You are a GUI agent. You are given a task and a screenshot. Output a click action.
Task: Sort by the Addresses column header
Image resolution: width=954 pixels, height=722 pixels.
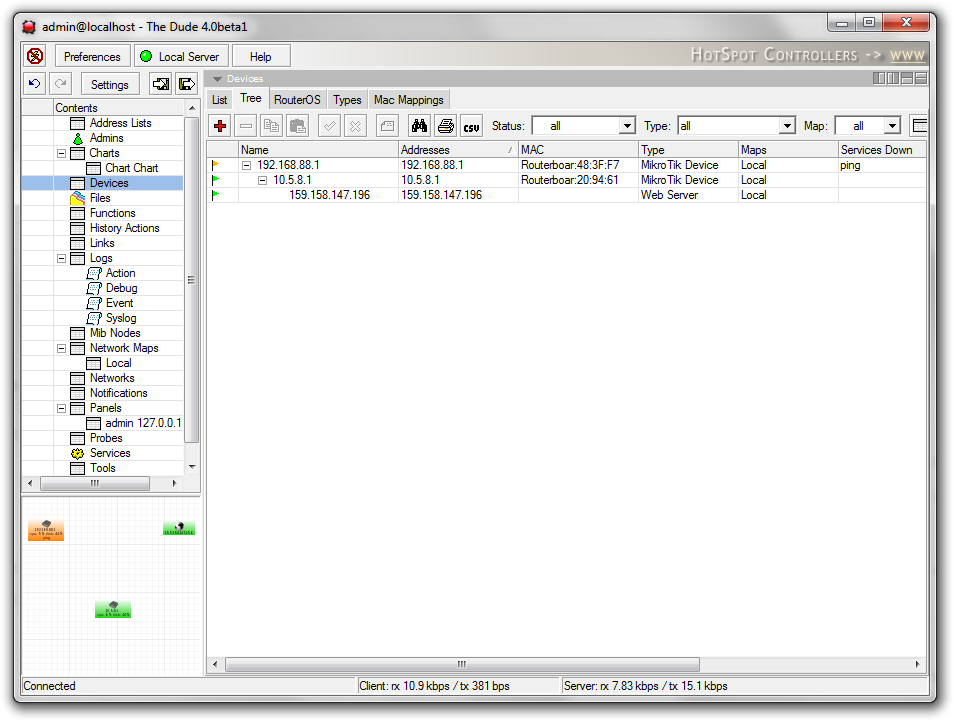(457, 150)
